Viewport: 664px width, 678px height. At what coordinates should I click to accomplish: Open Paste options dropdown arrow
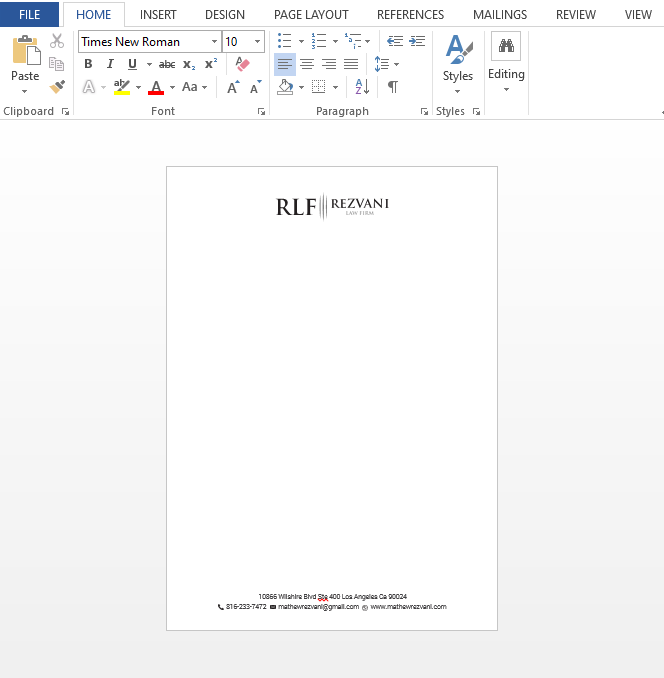tap(25, 91)
